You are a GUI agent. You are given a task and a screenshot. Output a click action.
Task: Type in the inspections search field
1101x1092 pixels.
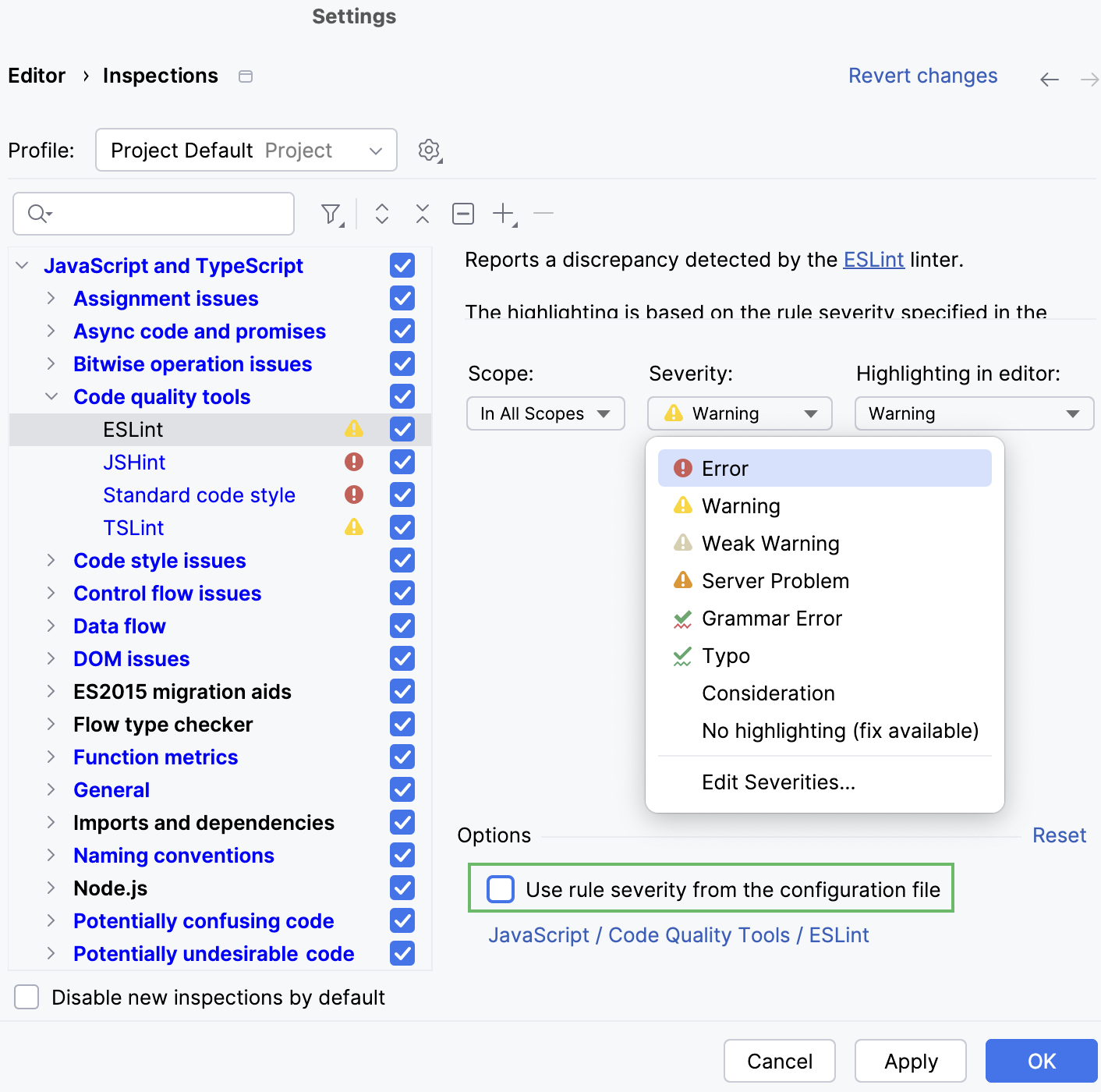(x=153, y=213)
